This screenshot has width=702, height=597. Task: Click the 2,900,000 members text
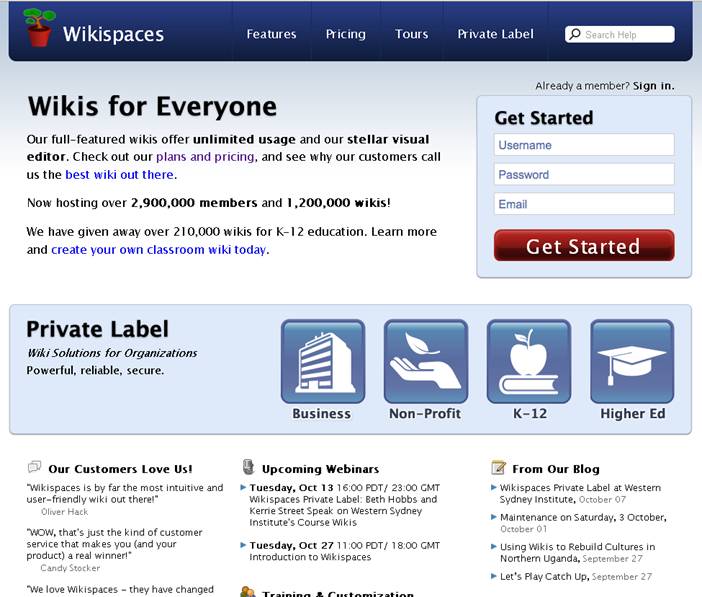[x=194, y=203]
